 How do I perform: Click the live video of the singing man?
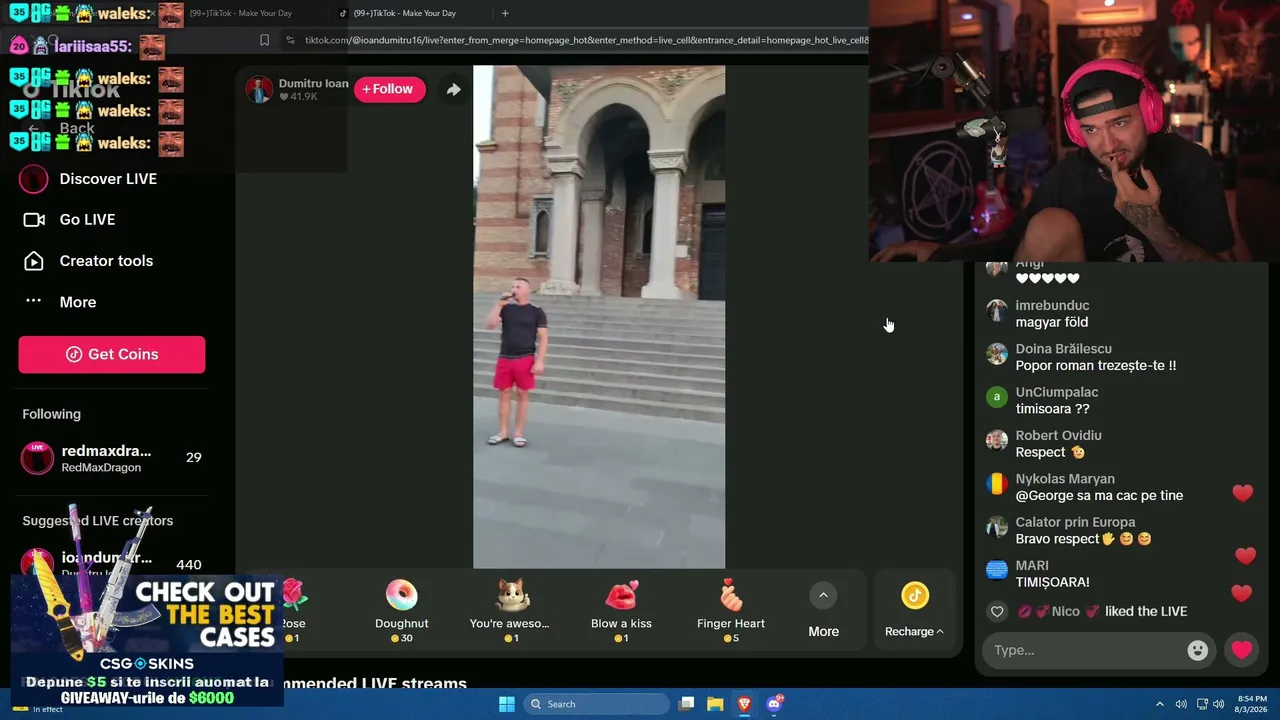tap(599, 317)
